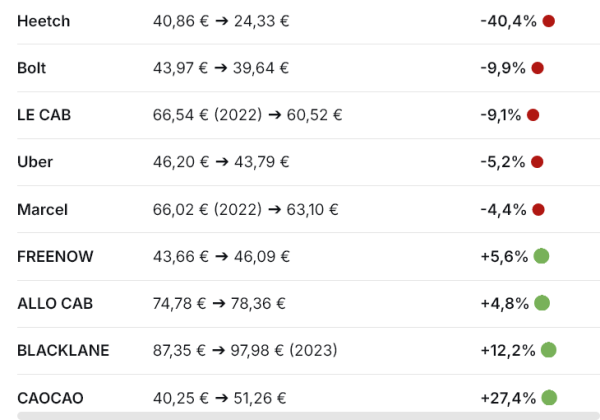Select the Heetch company name
The height and width of the screenshot is (420, 600).
(x=43, y=21)
